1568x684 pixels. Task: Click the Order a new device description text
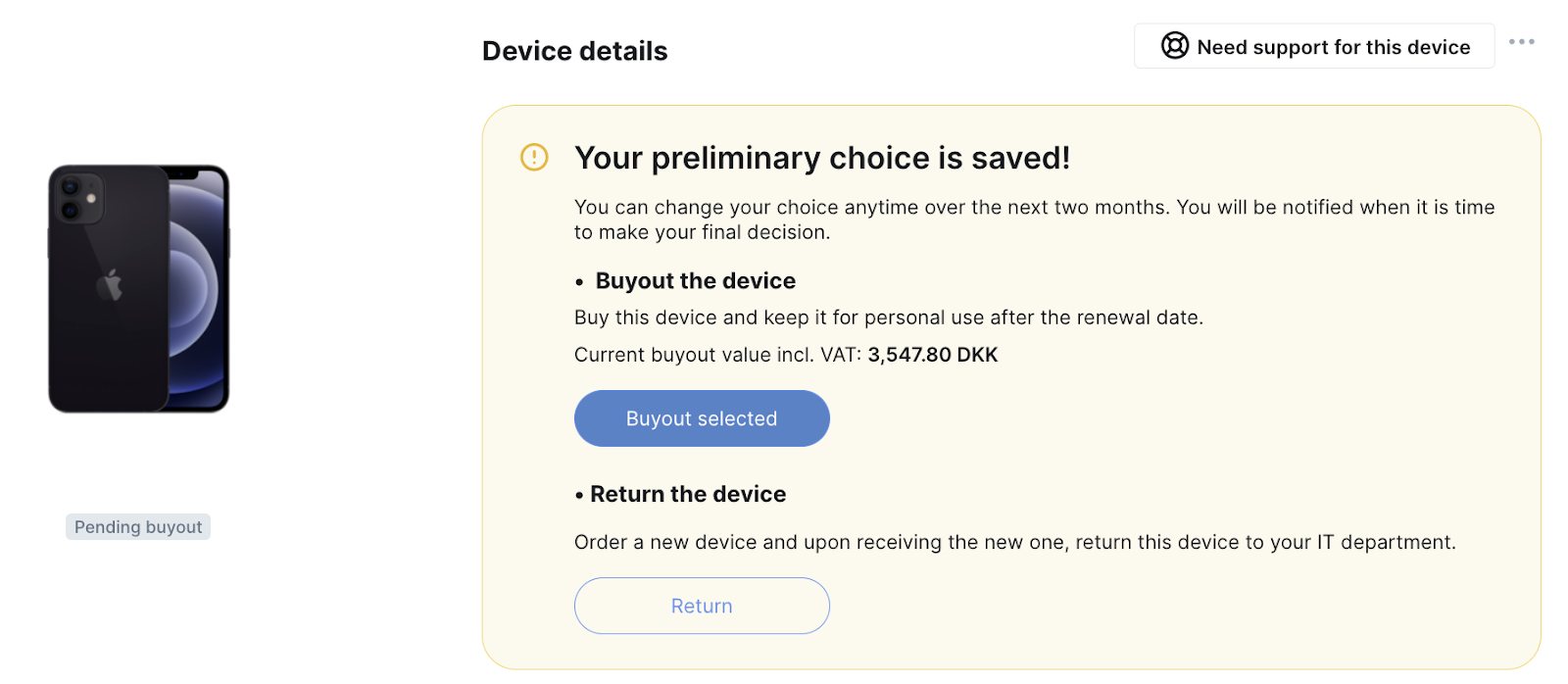tap(1015, 542)
